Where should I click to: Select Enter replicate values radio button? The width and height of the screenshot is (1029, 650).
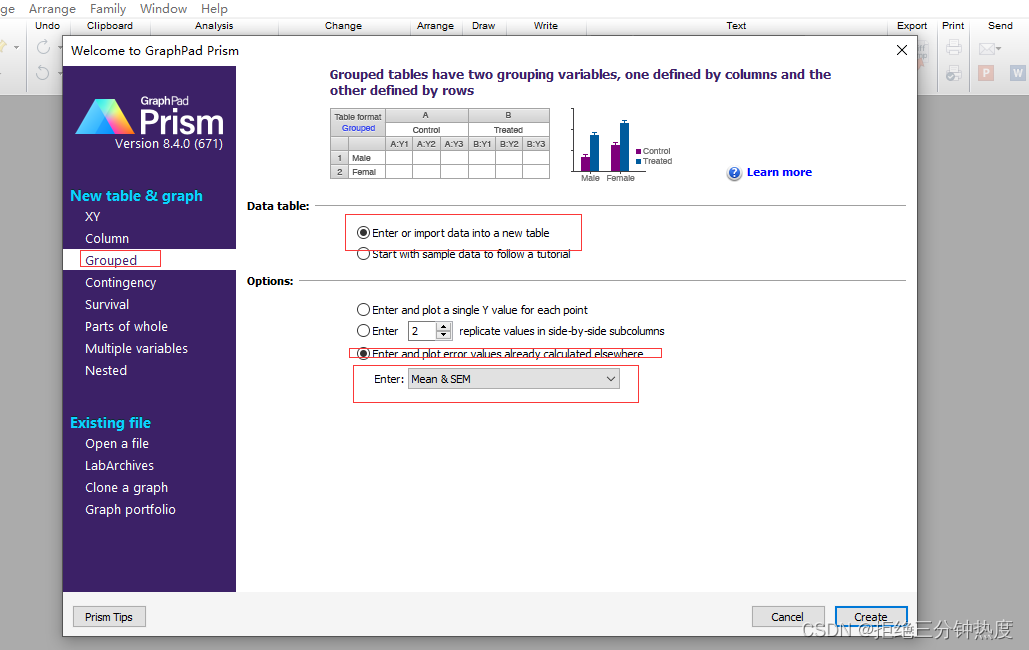tap(363, 331)
